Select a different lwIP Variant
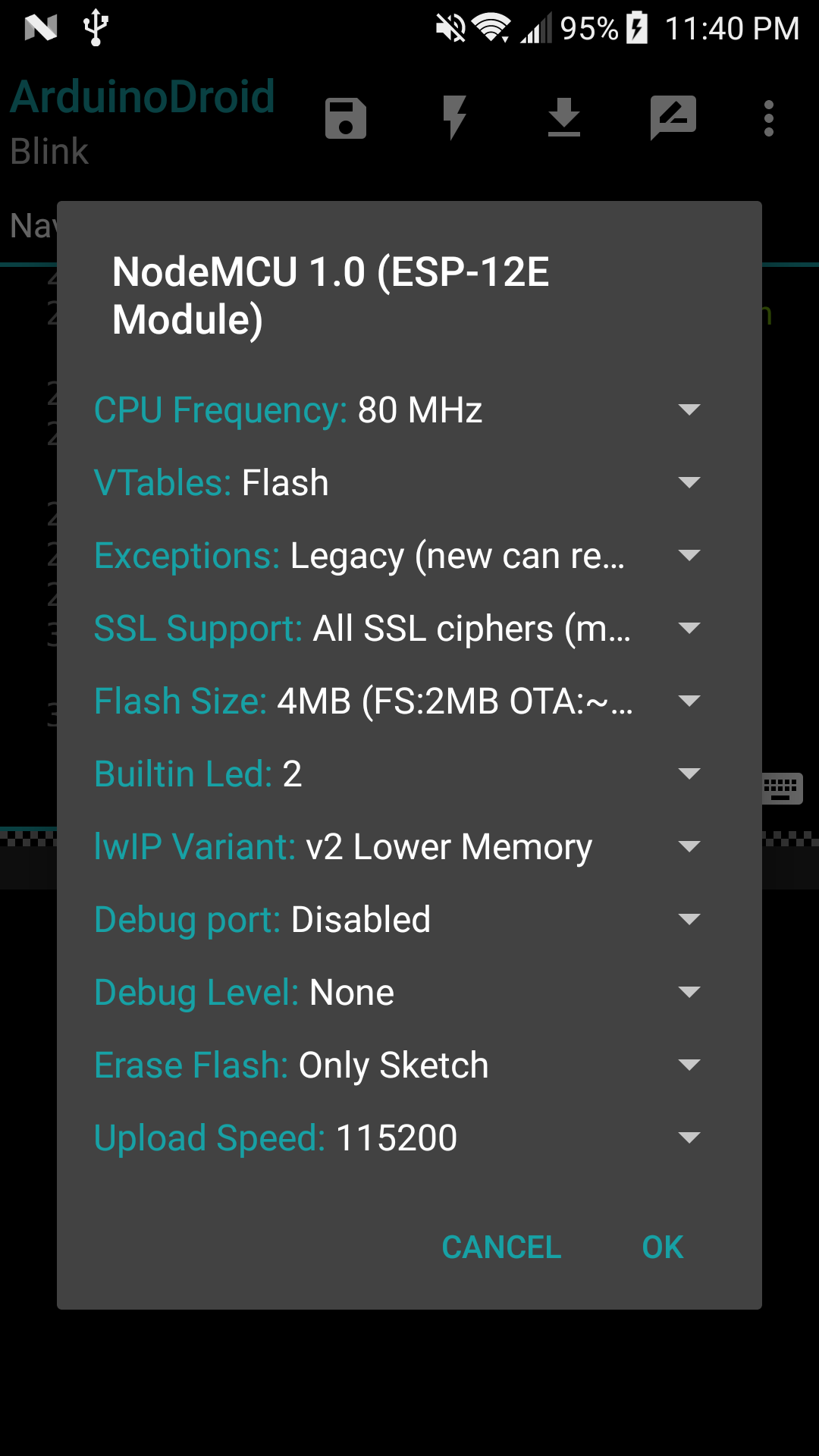819x1456 pixels. pos(689,846)
